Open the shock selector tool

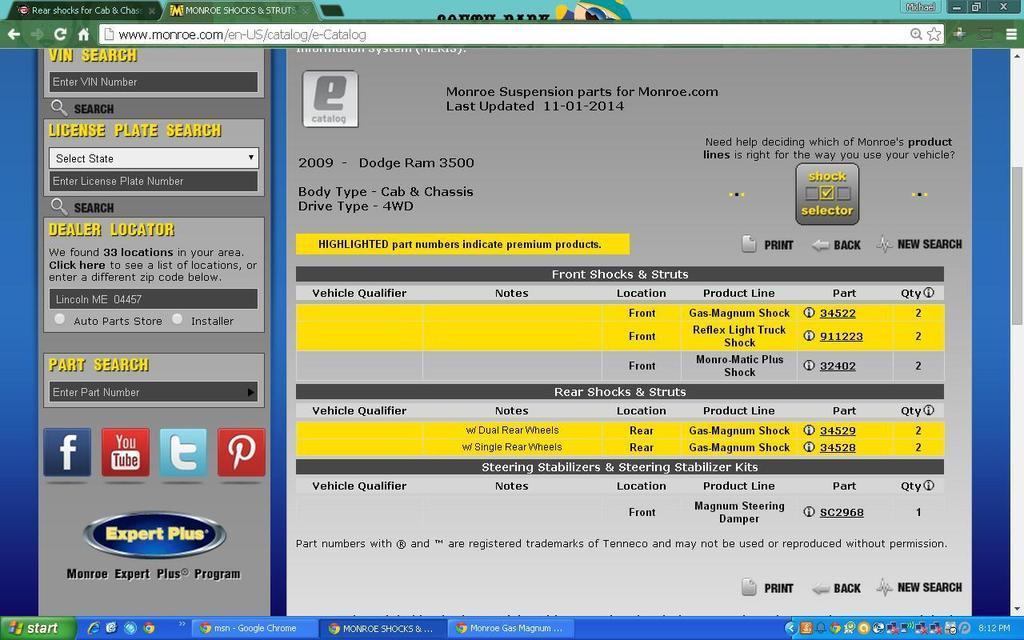(827, 194)
